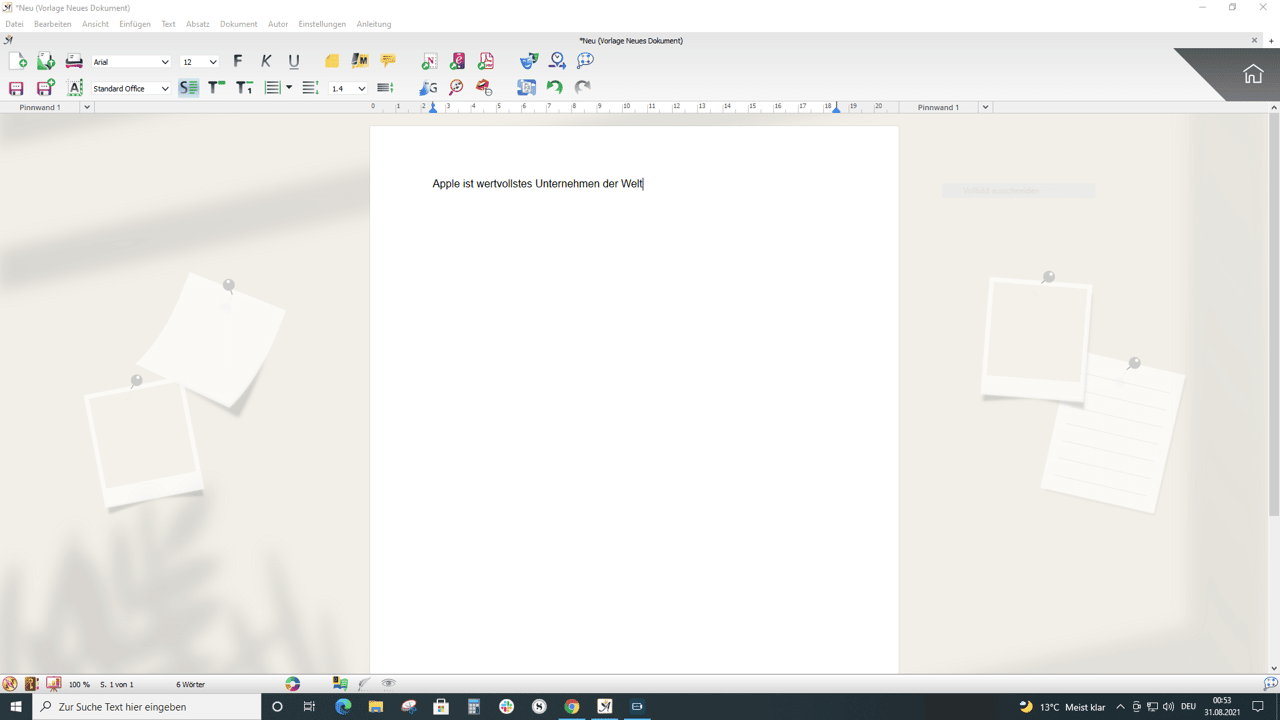Open the theater masks character icon
This screenshot has width=1280, height=720.
[x=528, y=61]
